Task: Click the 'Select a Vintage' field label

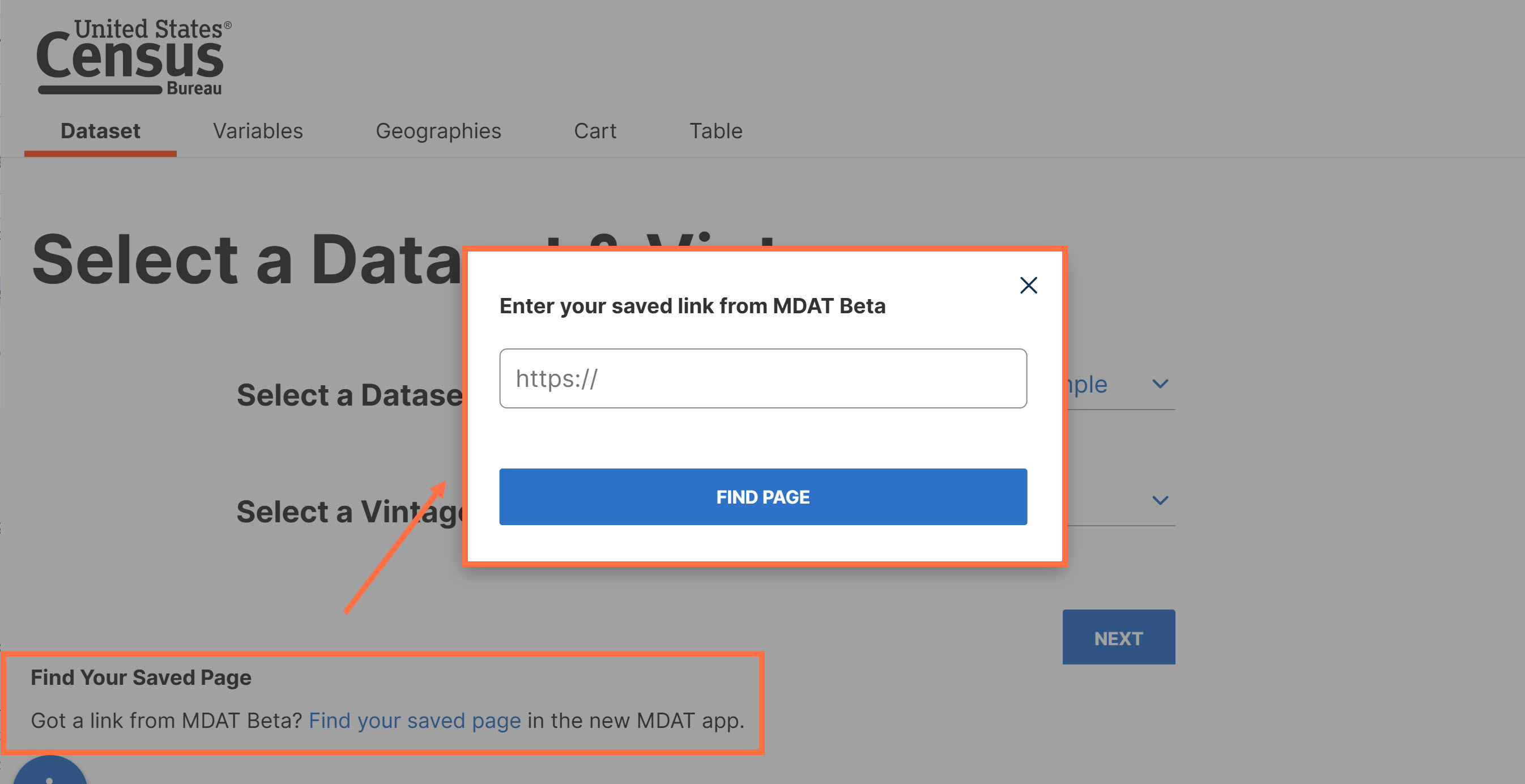Action: pyautogui.click(x=350, y=512)
